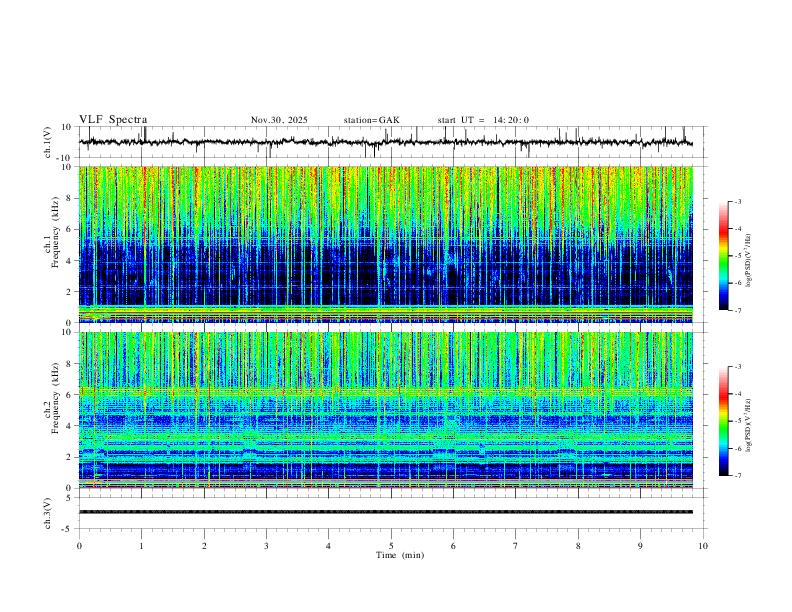The height and width of the screenshot is (612, 792).
Task: Click the ch.1(V) waveform axis label
Action: [48, 142]
